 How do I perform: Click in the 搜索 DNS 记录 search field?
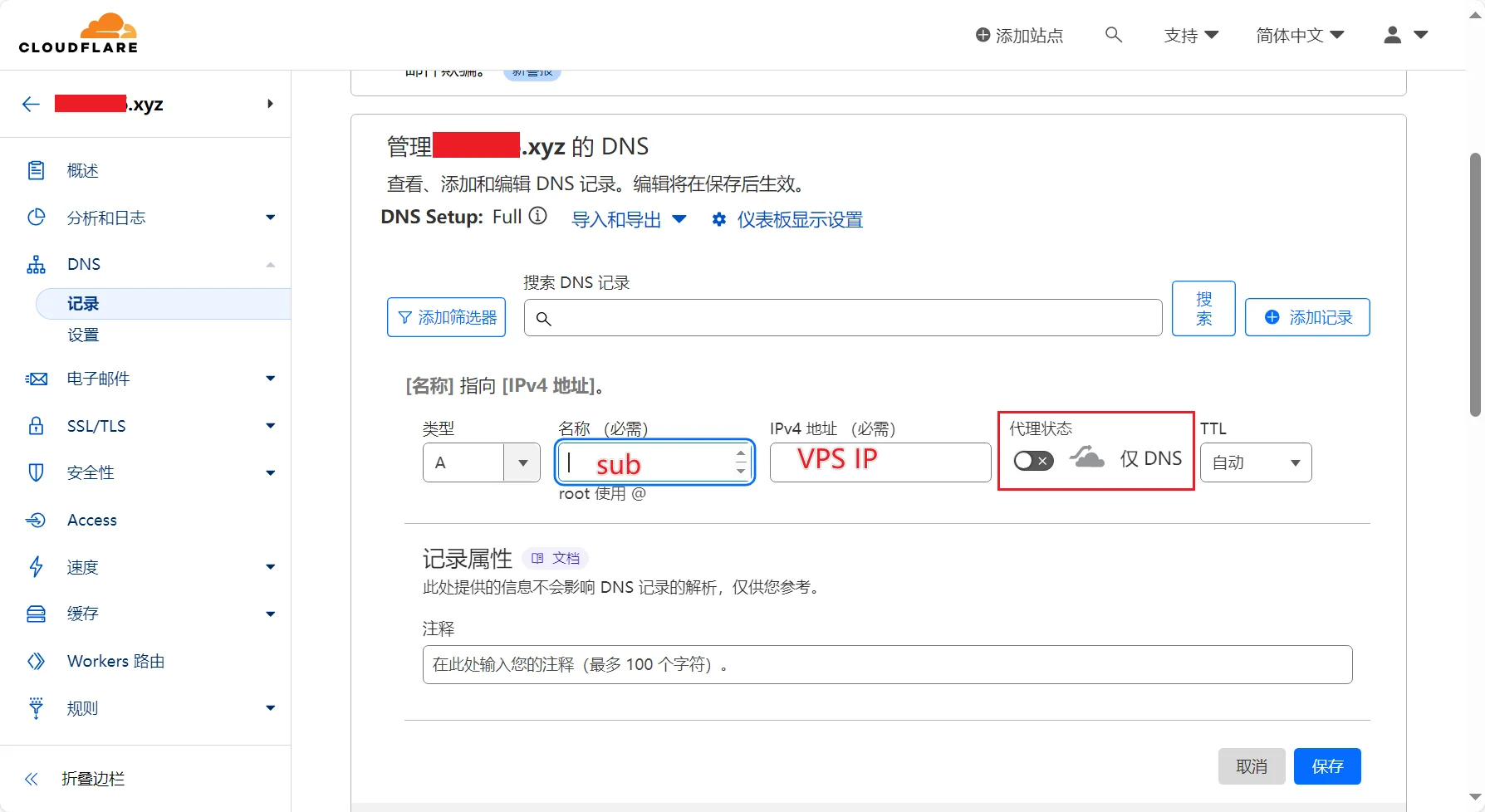coord(843,318)
